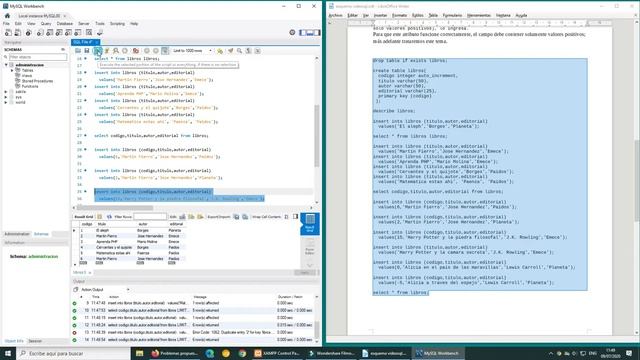The image size is (640, 360).
Task: Execute statement under cursor icon
Action: point(107,51)
